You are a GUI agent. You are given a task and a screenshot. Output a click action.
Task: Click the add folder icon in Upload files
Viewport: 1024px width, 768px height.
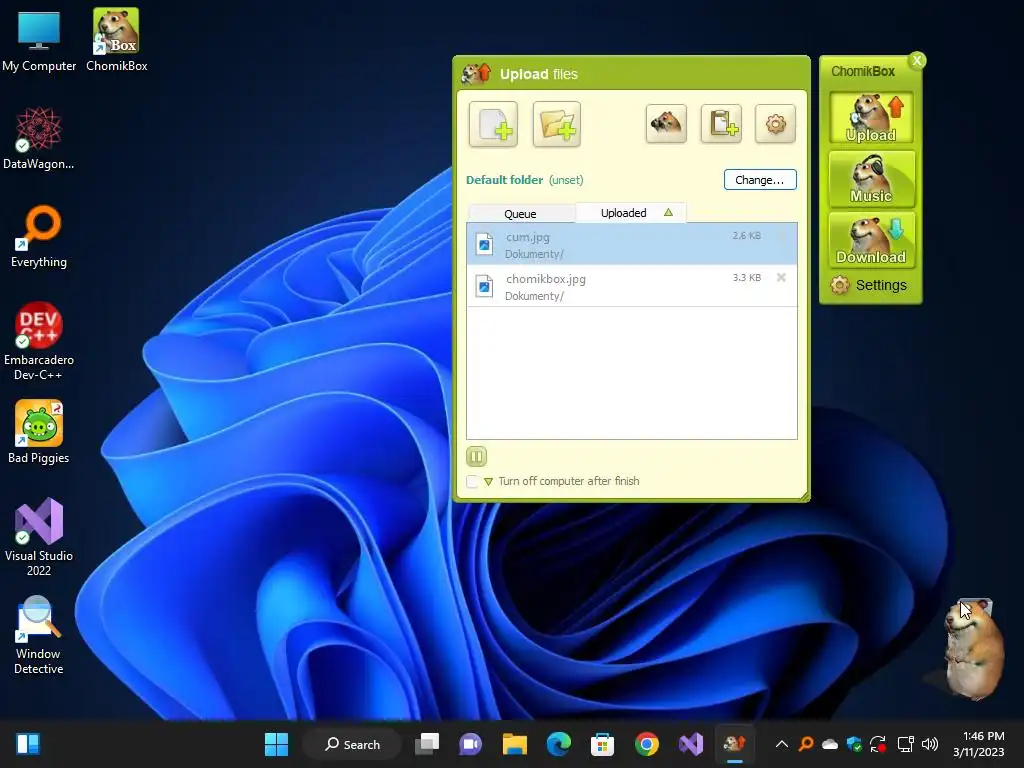tap(556, 124)
